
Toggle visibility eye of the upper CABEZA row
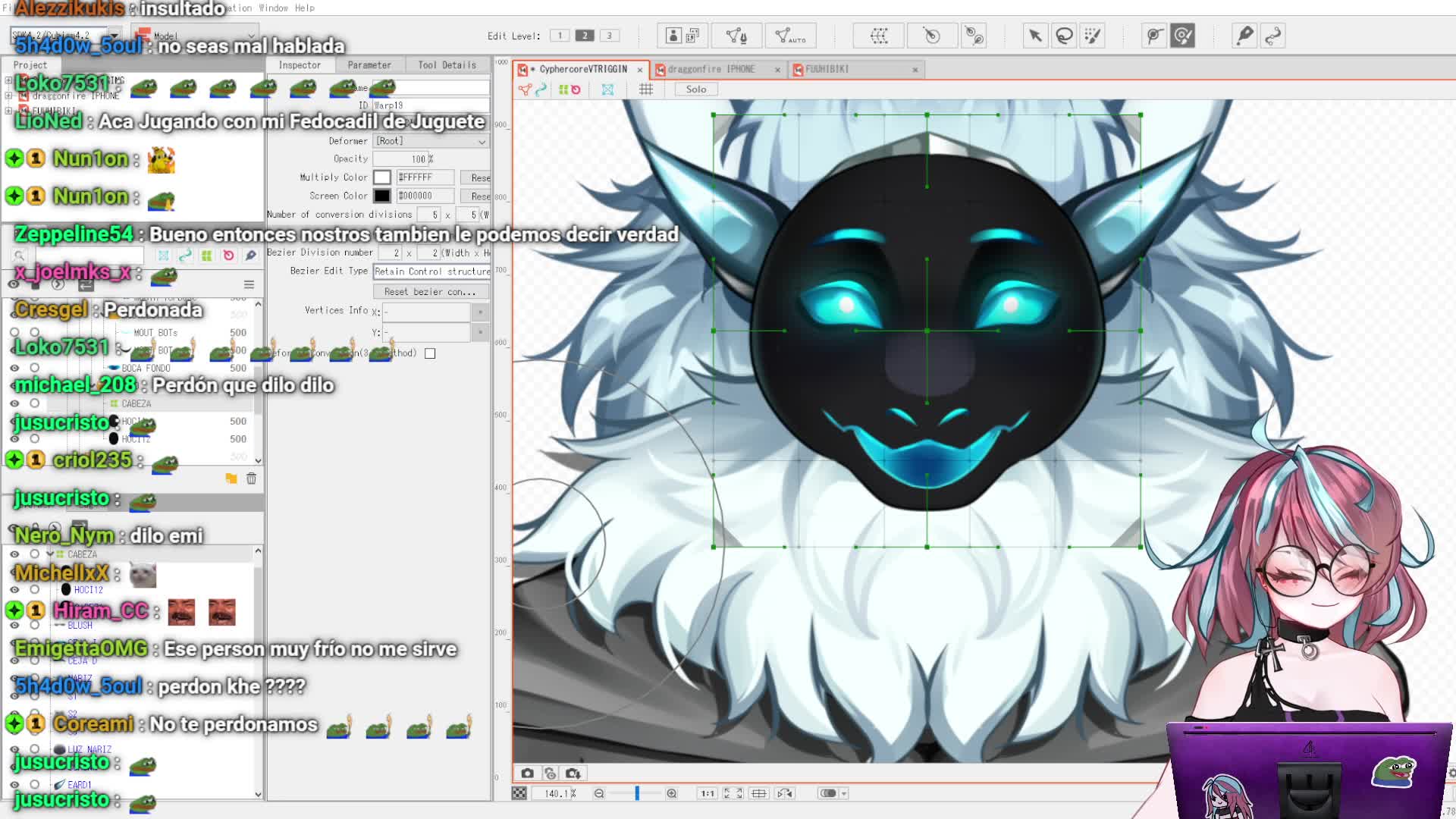click(14, 403)
